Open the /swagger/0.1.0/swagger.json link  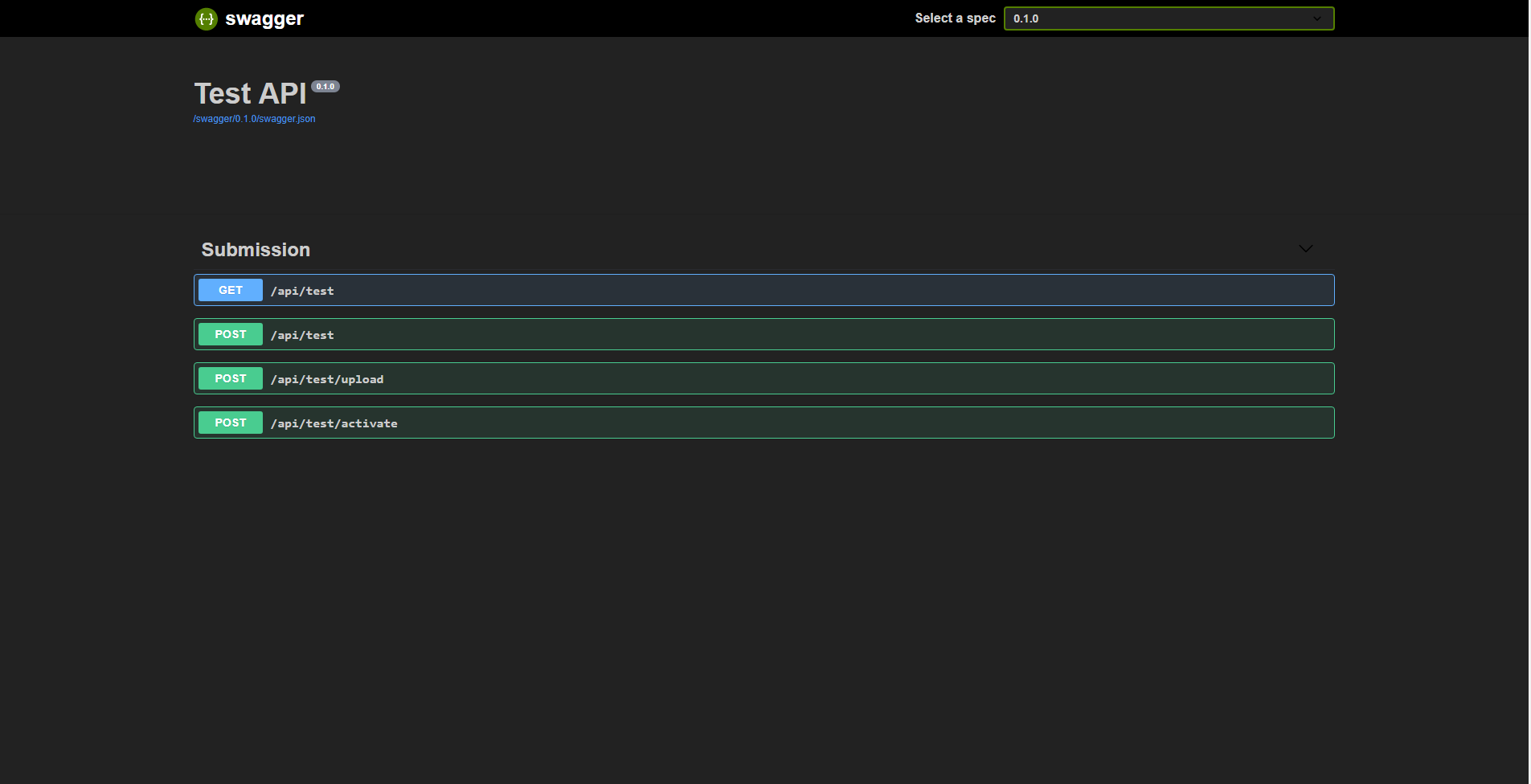click(254, 118)
